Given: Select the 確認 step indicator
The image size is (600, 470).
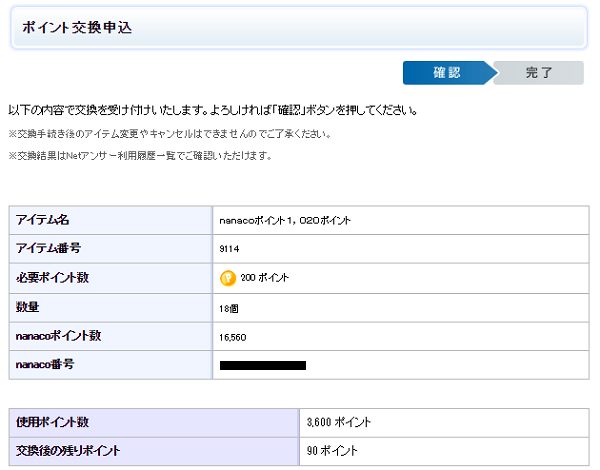Looking at the screenshot, I should (449, 73).
